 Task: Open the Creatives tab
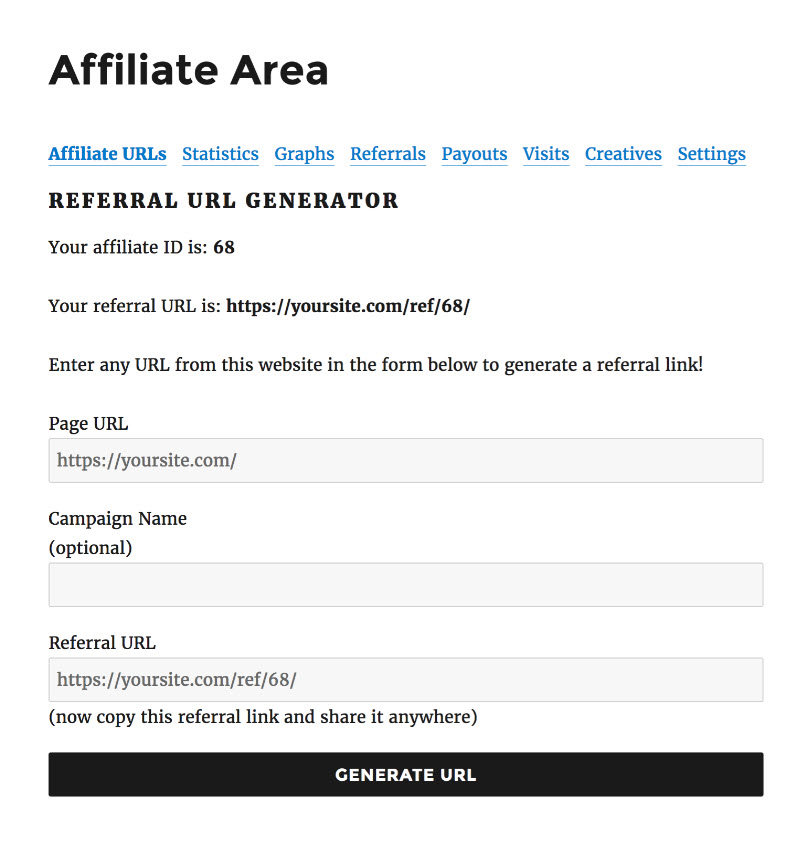623,154
